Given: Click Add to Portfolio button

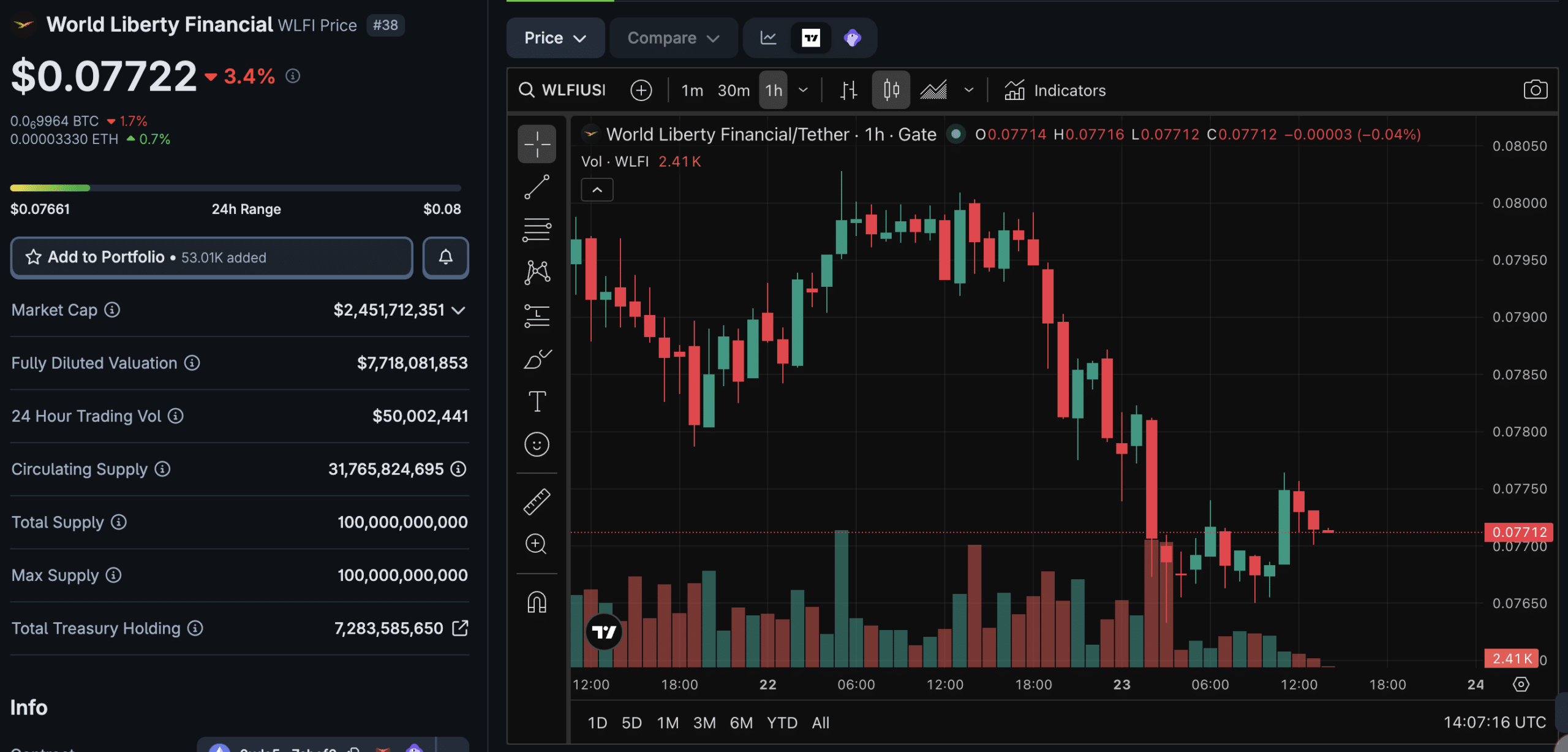Looking at the screenshot, I should click(x=212, y=257).
